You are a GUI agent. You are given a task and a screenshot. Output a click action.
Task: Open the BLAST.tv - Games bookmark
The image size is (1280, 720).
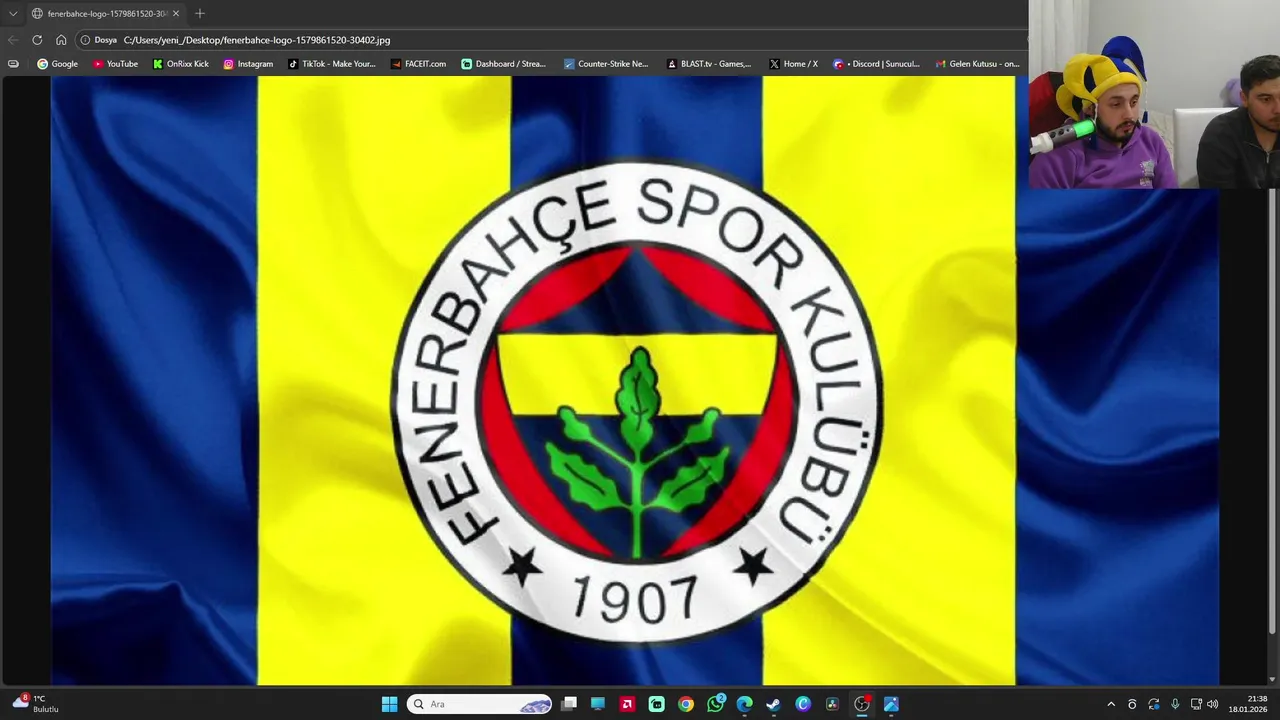pyautogui.click(x=709, y=64)
